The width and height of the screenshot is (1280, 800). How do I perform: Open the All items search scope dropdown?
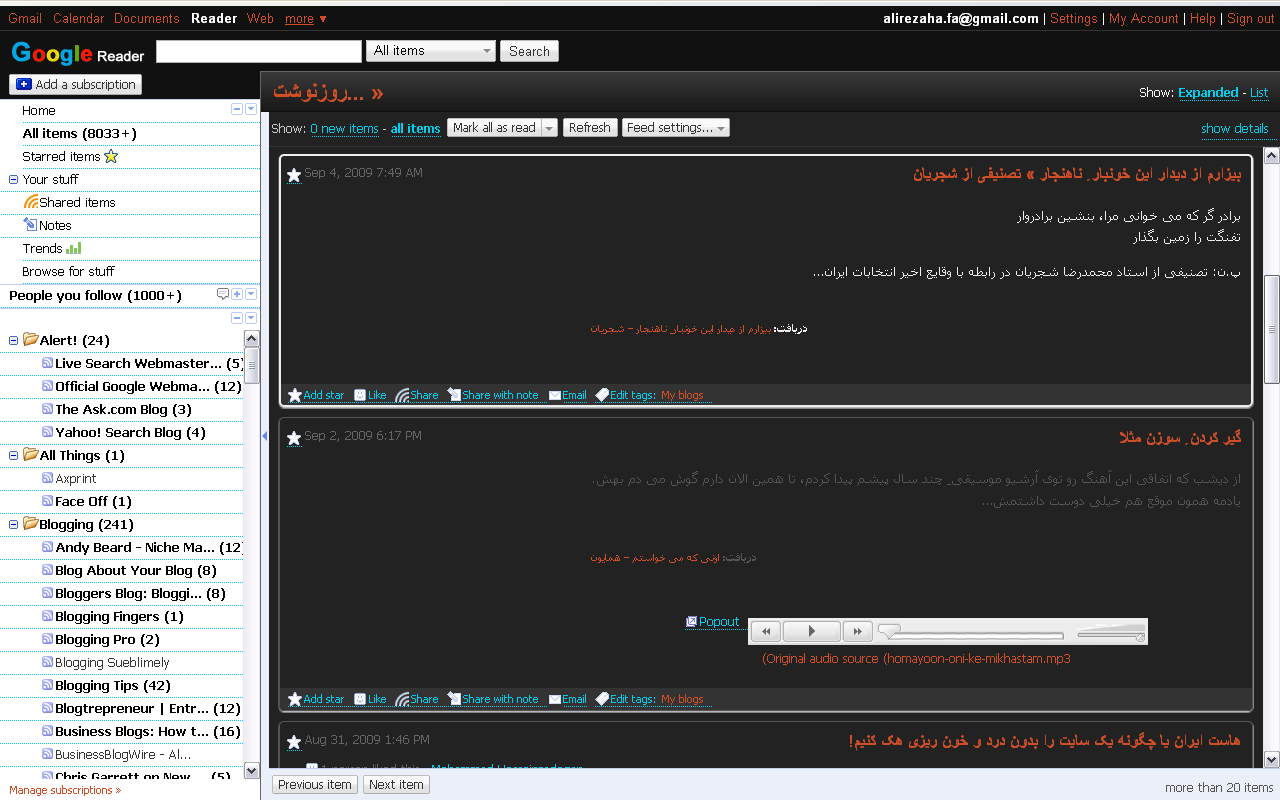point(431,51)
